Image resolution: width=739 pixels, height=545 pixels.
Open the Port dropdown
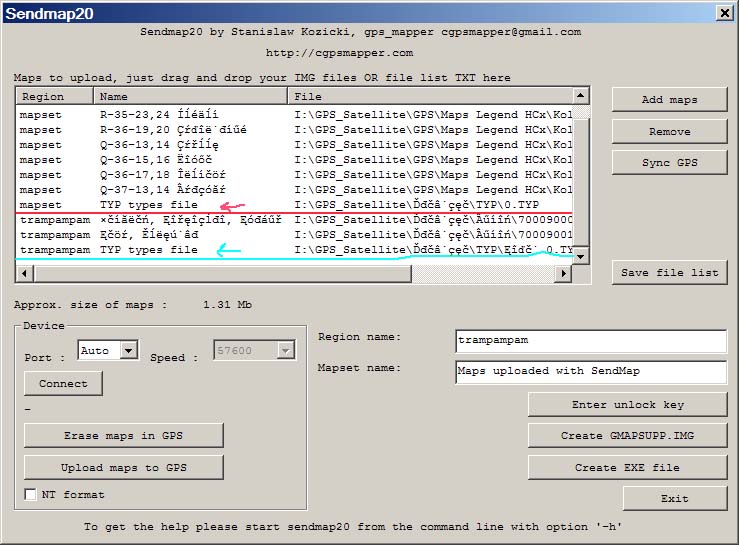[x=128, y=351]
